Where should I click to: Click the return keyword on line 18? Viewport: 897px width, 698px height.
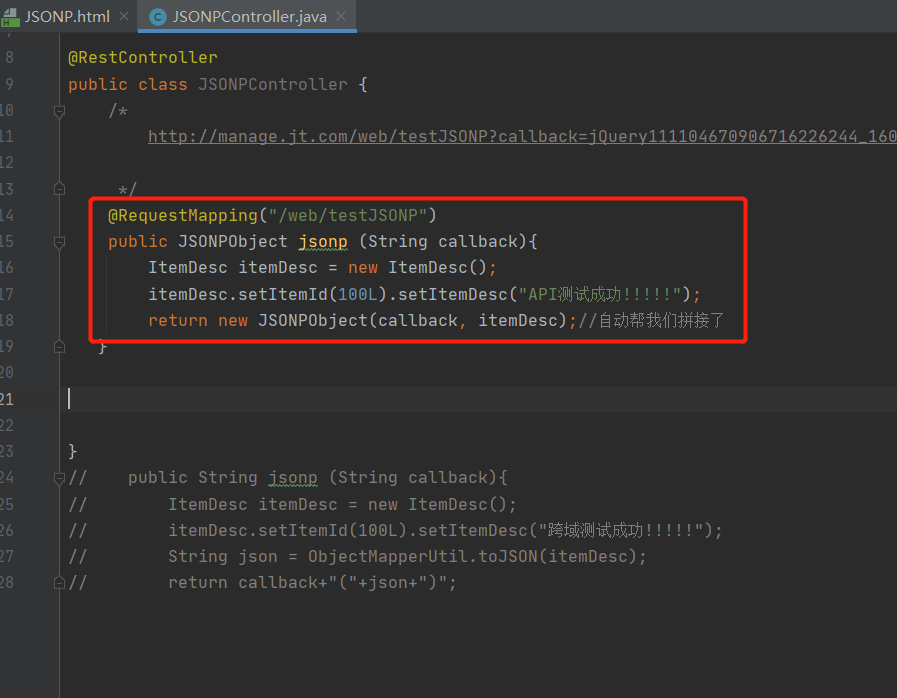[x=177, y=320]
